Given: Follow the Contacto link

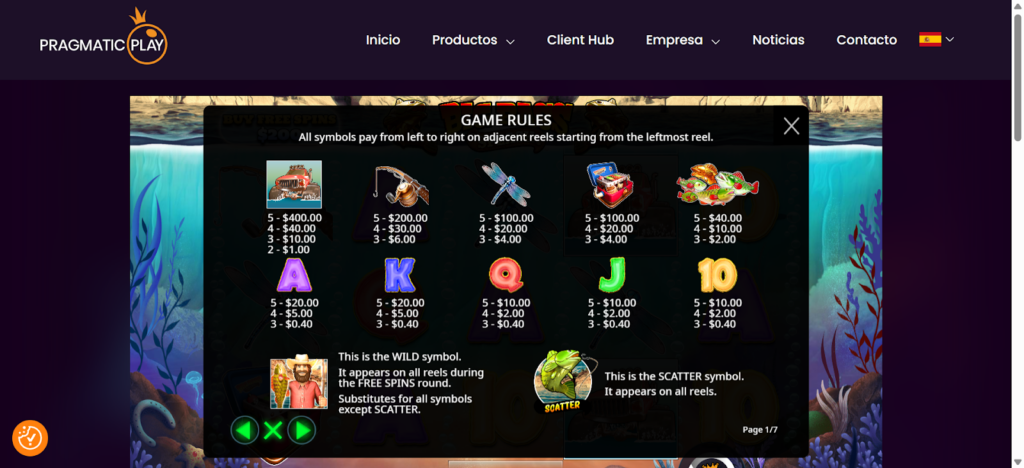Looking at the screenshot, I should [867, 40].
